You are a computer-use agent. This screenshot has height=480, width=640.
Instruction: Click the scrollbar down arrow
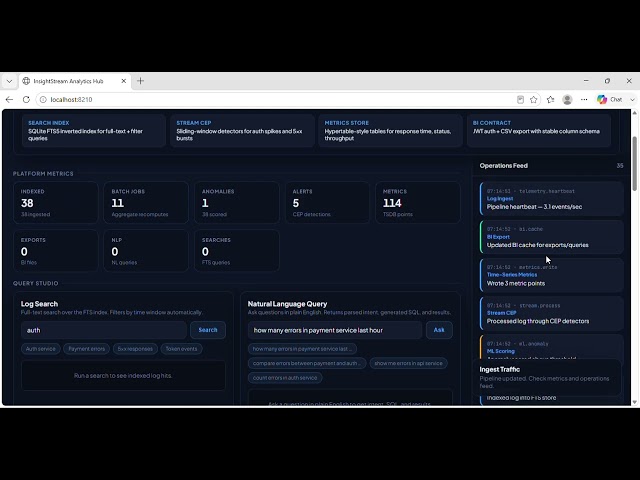click(635, 402)
